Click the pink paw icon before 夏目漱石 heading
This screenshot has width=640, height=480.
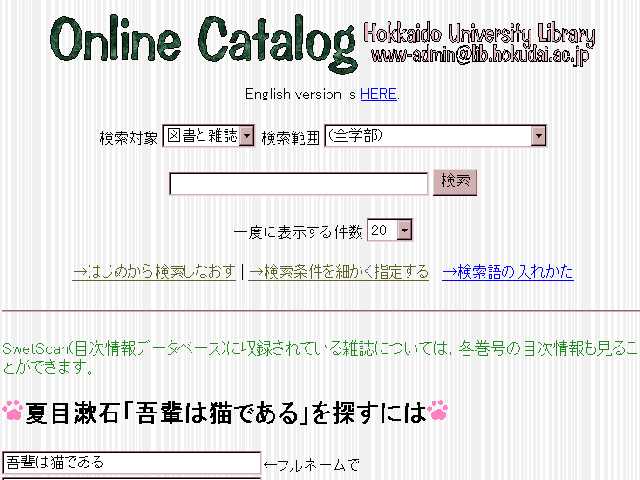pos(13,410)
